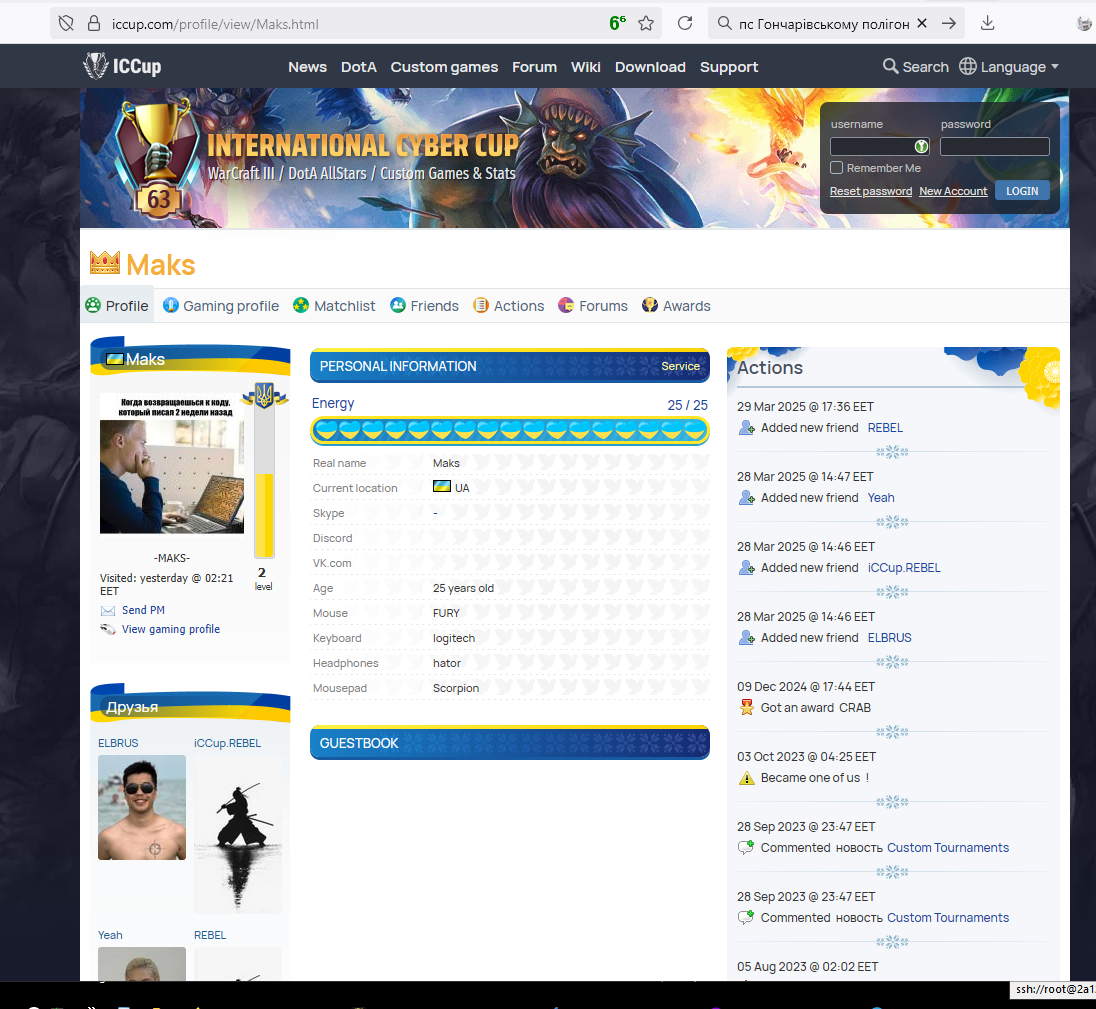This screenshot has width=1096, height=1009.
Task: Switch to the Gaming profile tab
Action: [221, 306]
